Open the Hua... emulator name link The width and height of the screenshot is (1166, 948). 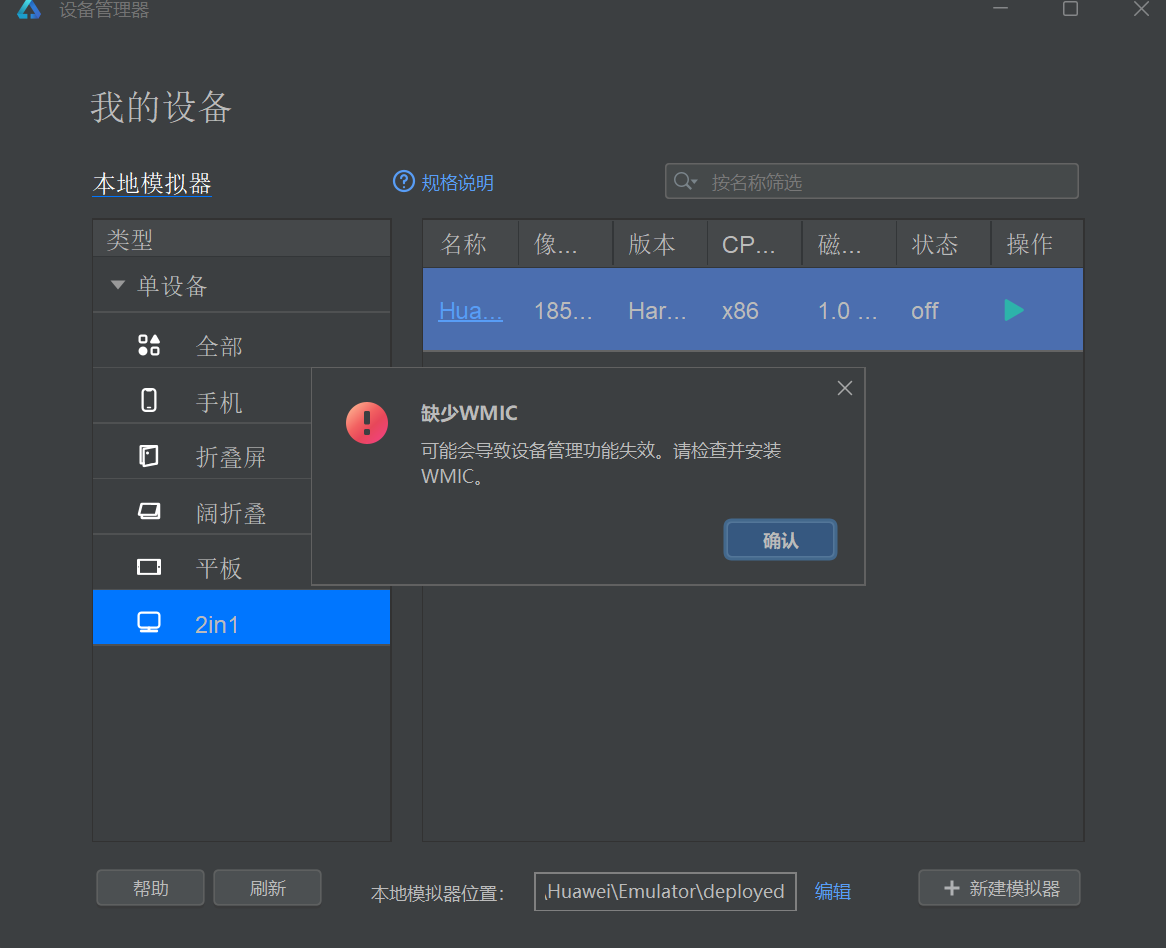click(471, 311)
